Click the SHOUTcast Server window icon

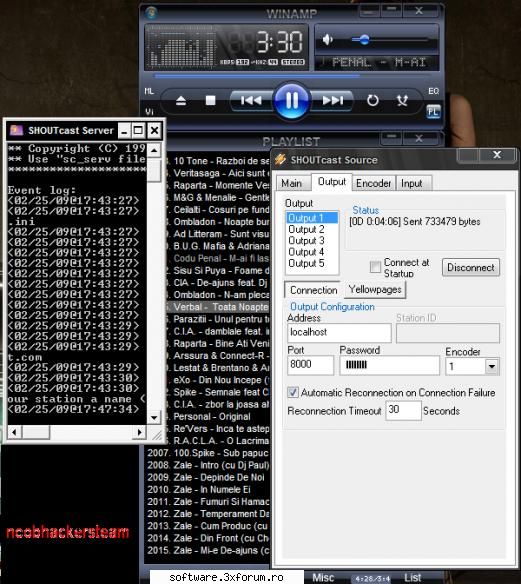coord(16,130)
